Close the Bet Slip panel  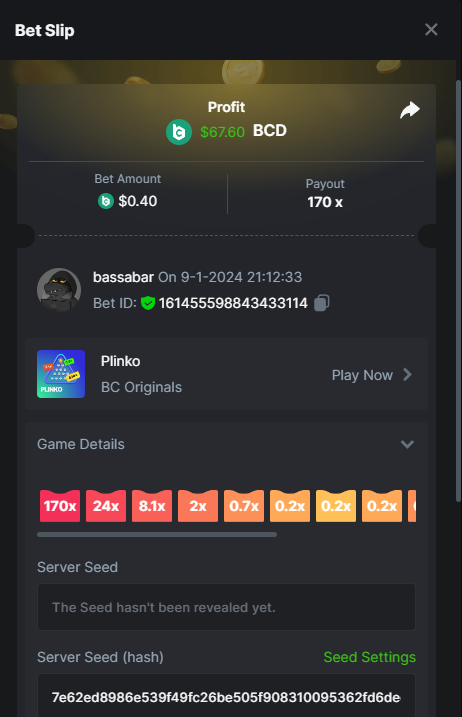tap(431, 30)
